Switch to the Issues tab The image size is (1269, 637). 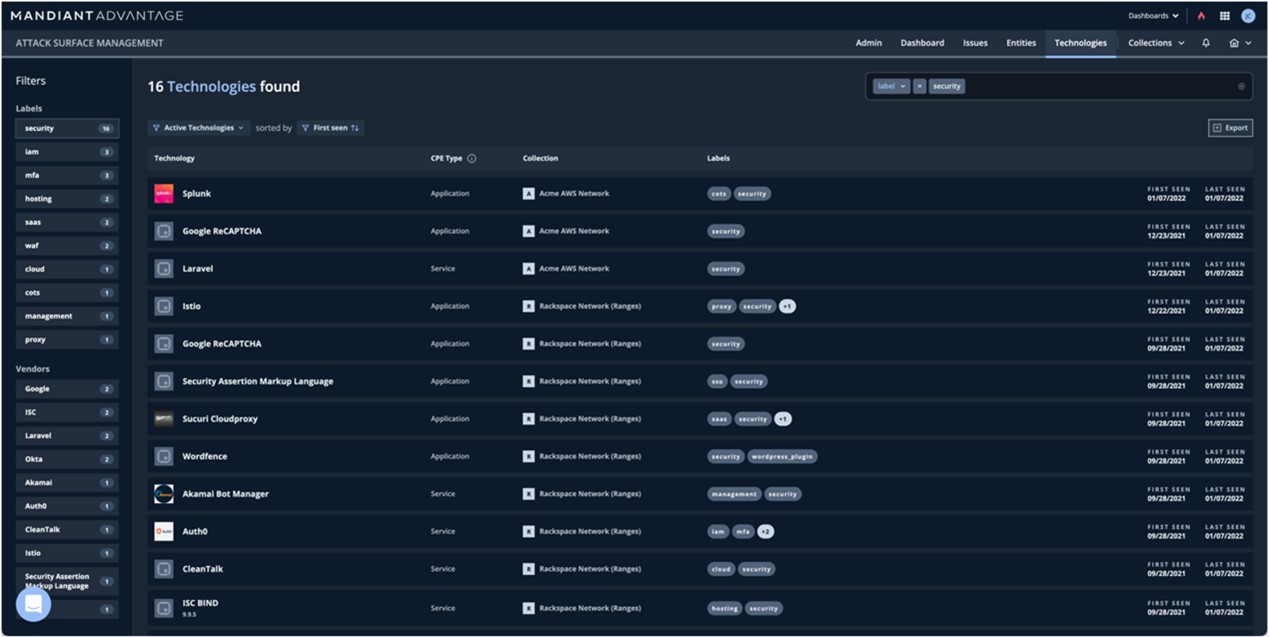pos(975,43)
